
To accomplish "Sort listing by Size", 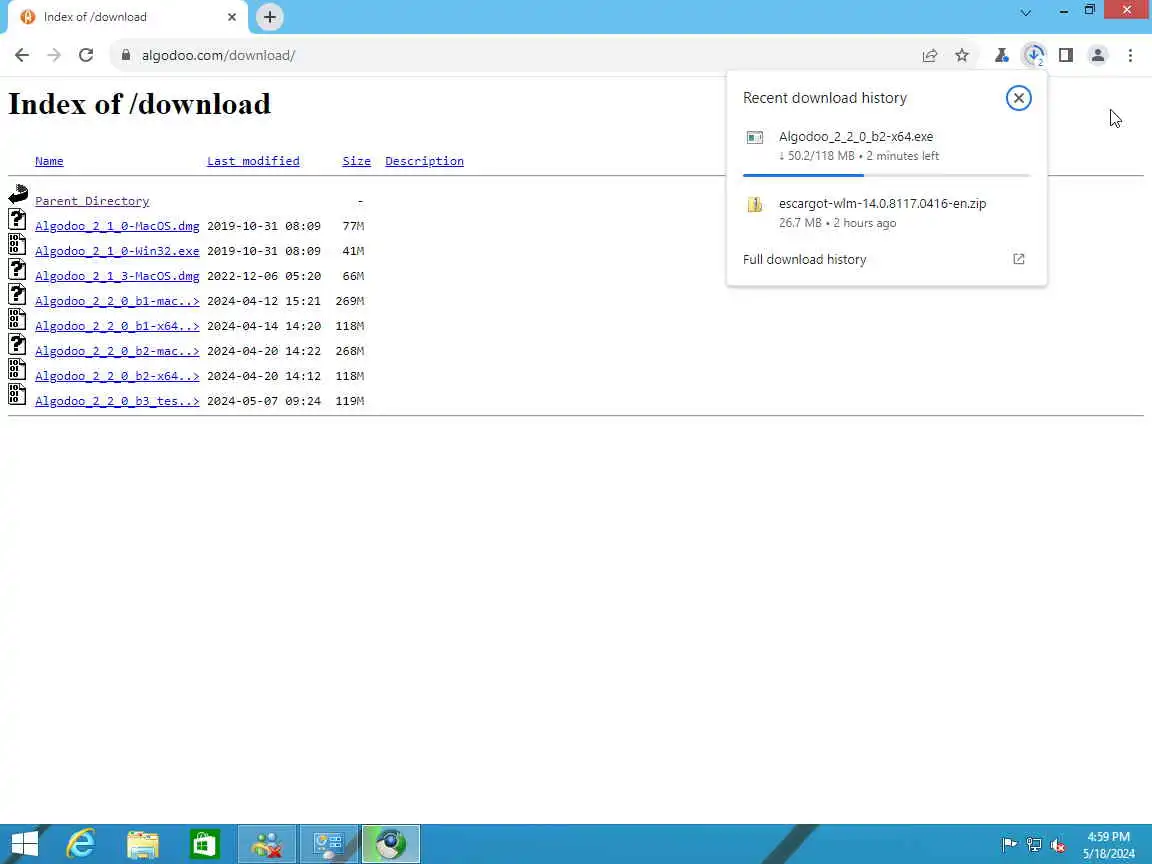I will click(356, 161).
